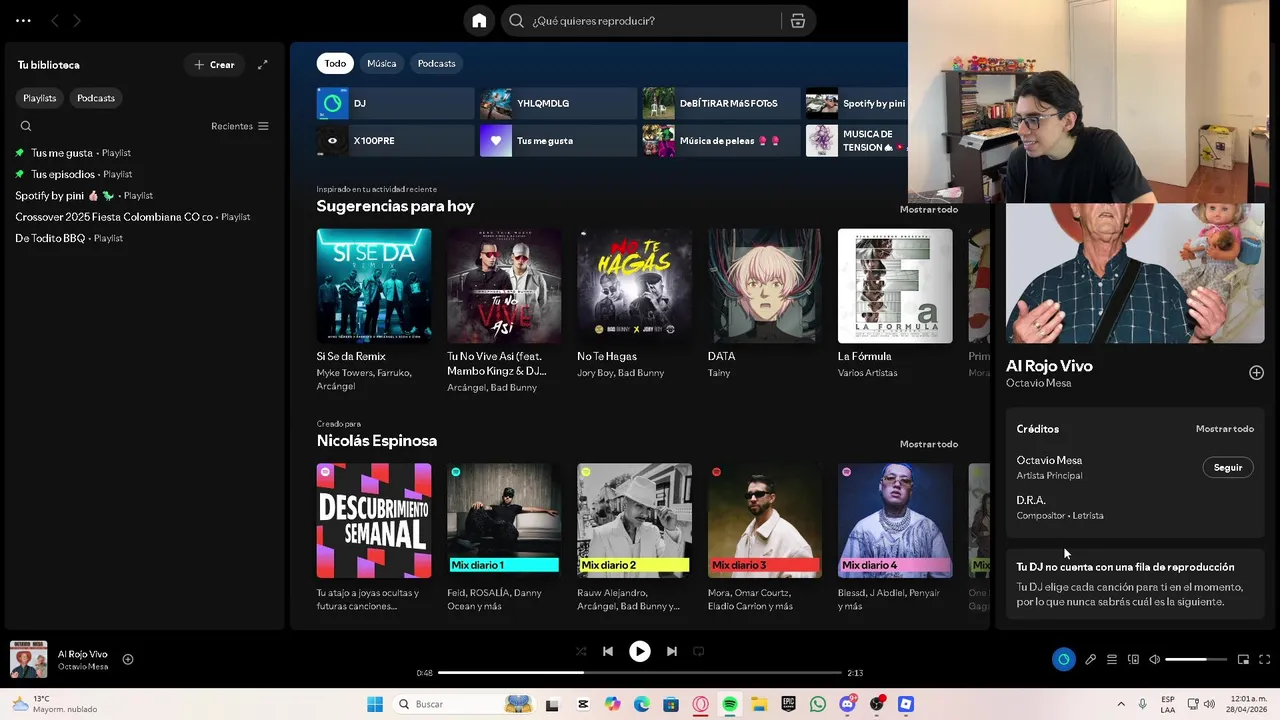Image resolution: width=1280 pixels, height=720 pixels.
Task: Toggle shuffle
Action: (x=581, y=651)
